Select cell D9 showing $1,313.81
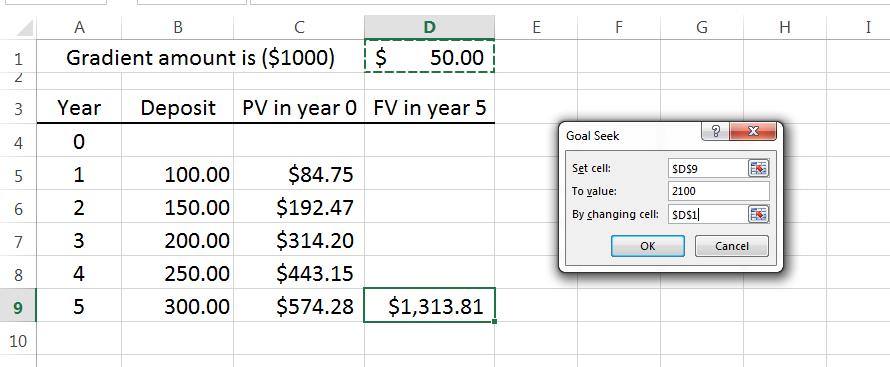 click(x=430, y=306)
